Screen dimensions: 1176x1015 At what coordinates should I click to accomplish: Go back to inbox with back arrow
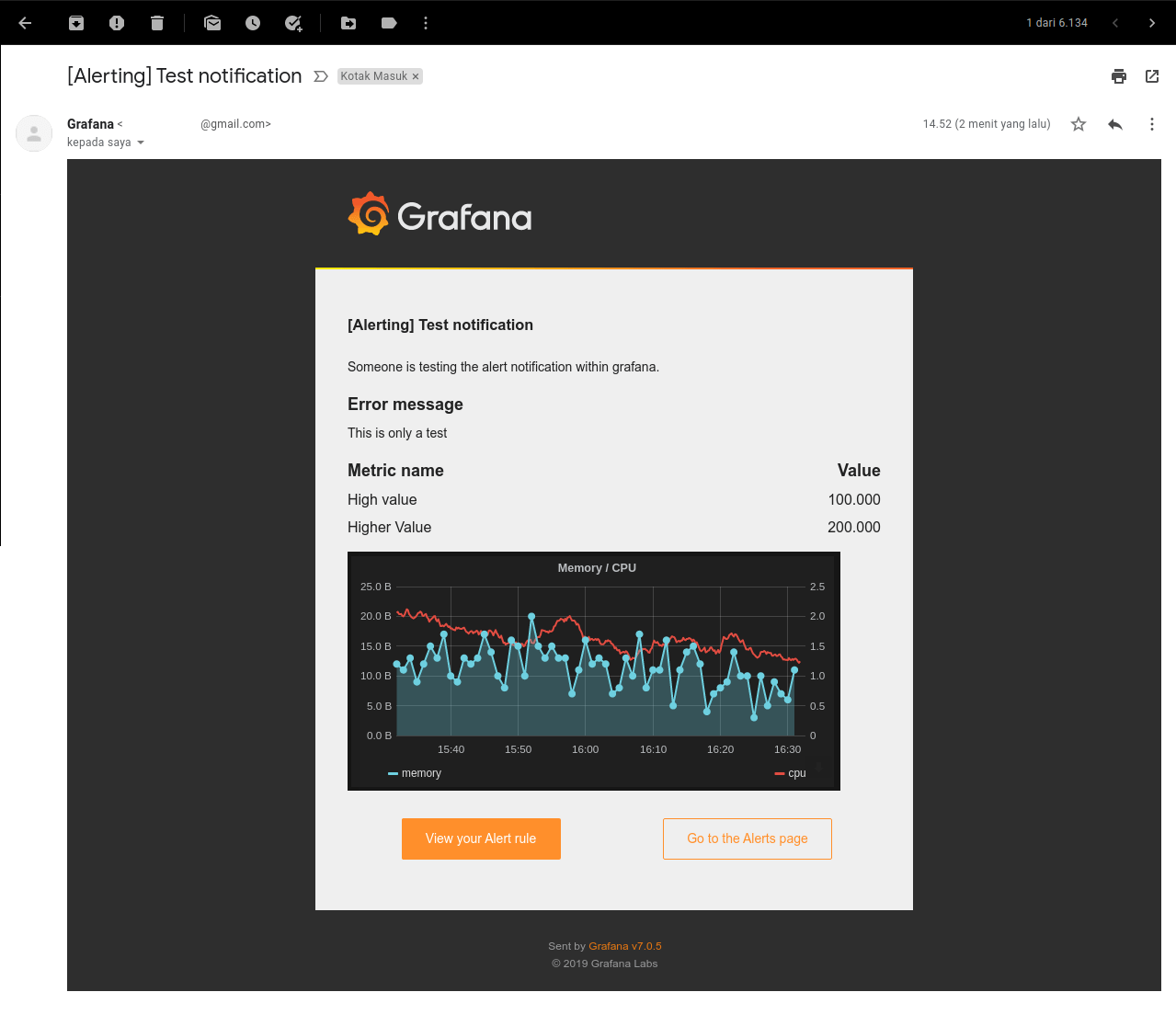tap(26, 23)
